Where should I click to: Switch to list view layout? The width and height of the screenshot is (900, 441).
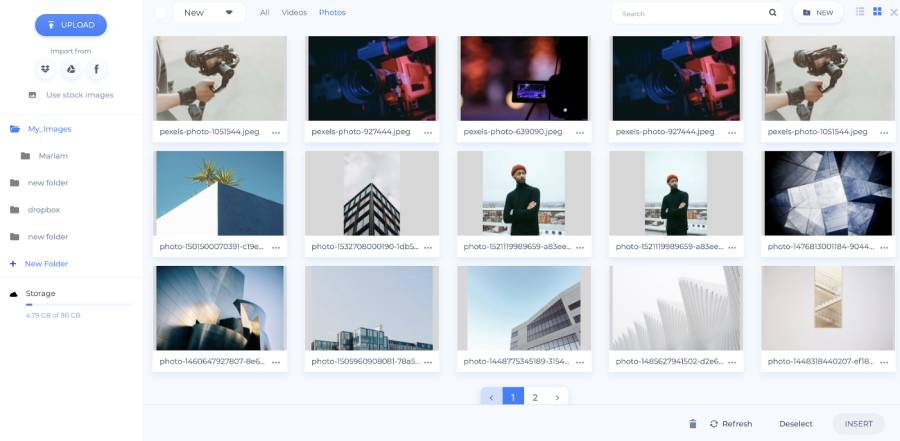click(860, 11)
